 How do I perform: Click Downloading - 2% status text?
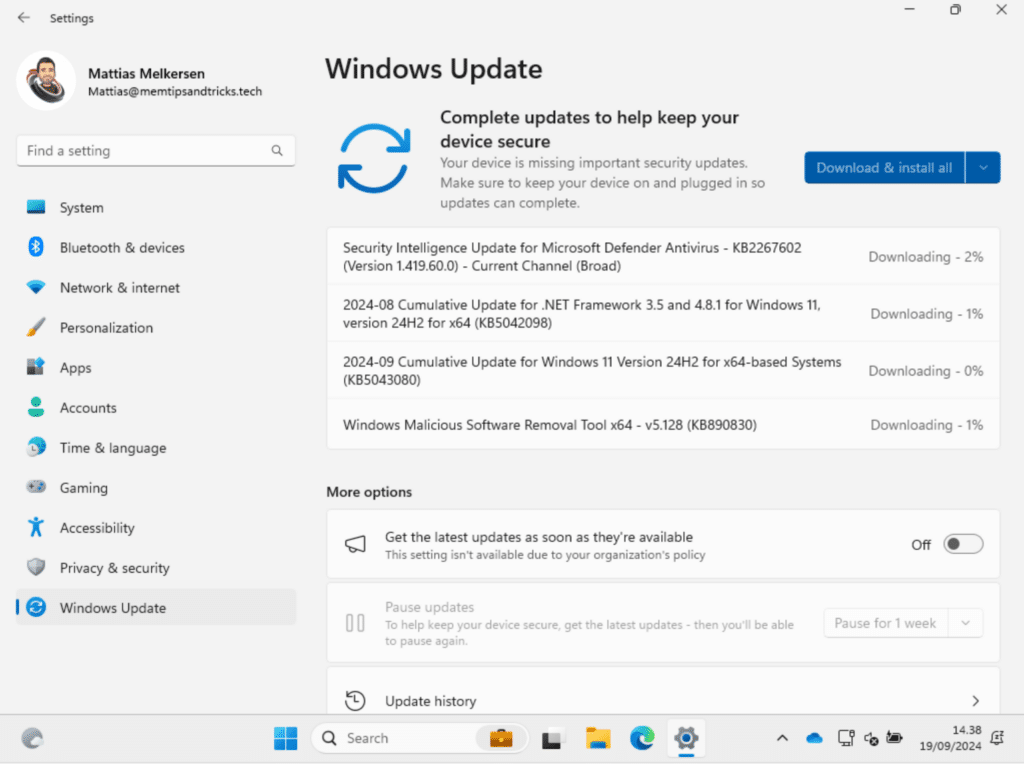point(925,257)
